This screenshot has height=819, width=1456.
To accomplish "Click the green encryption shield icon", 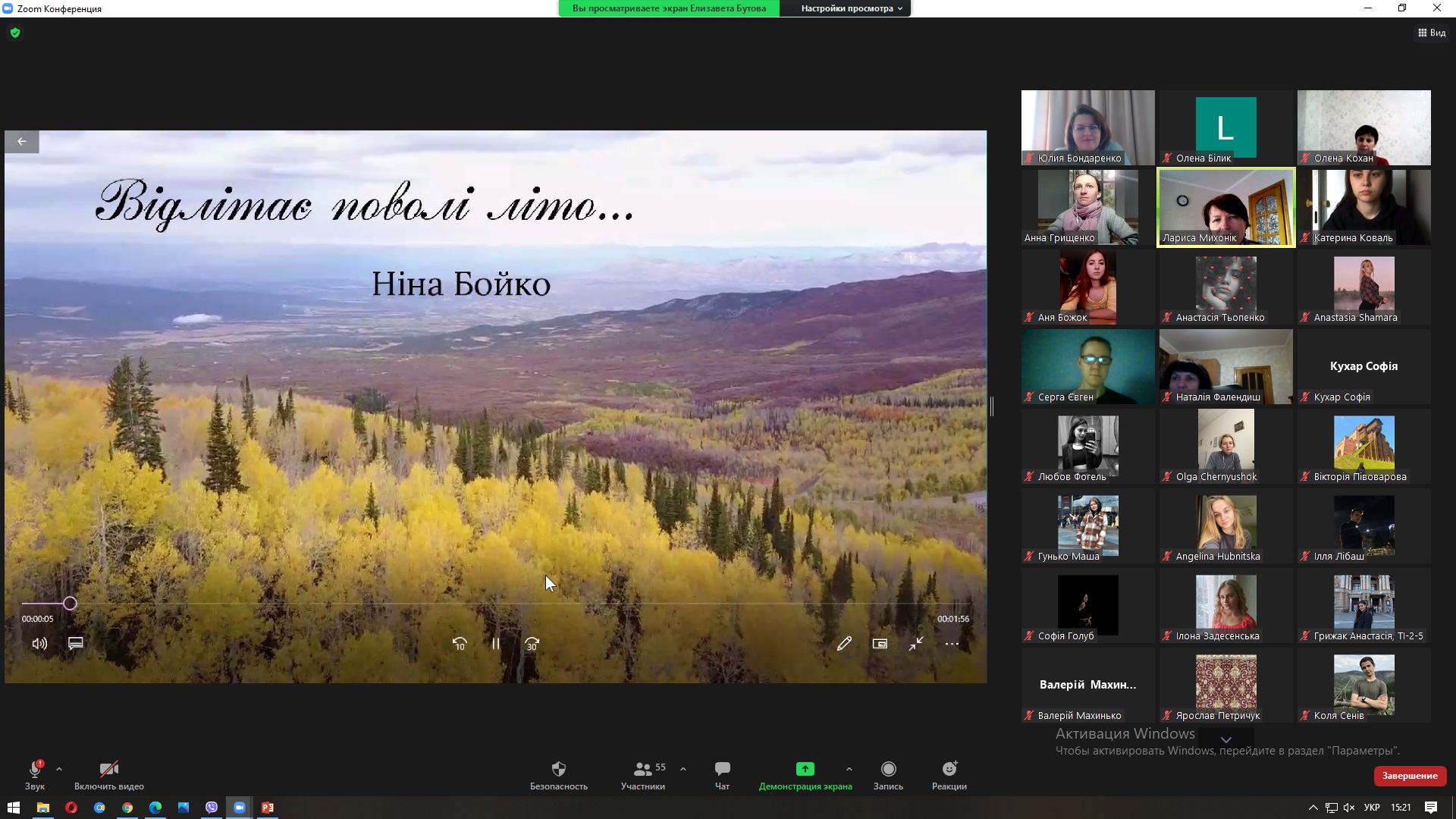I will [15, 33].
